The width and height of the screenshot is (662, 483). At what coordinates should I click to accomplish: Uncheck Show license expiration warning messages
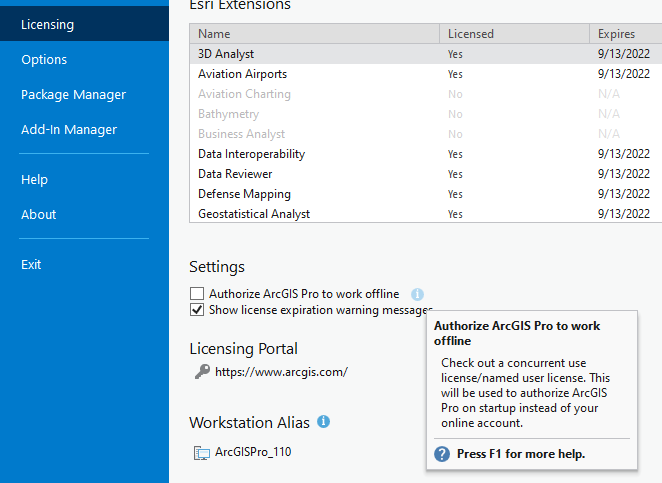[x=197, y=309]
